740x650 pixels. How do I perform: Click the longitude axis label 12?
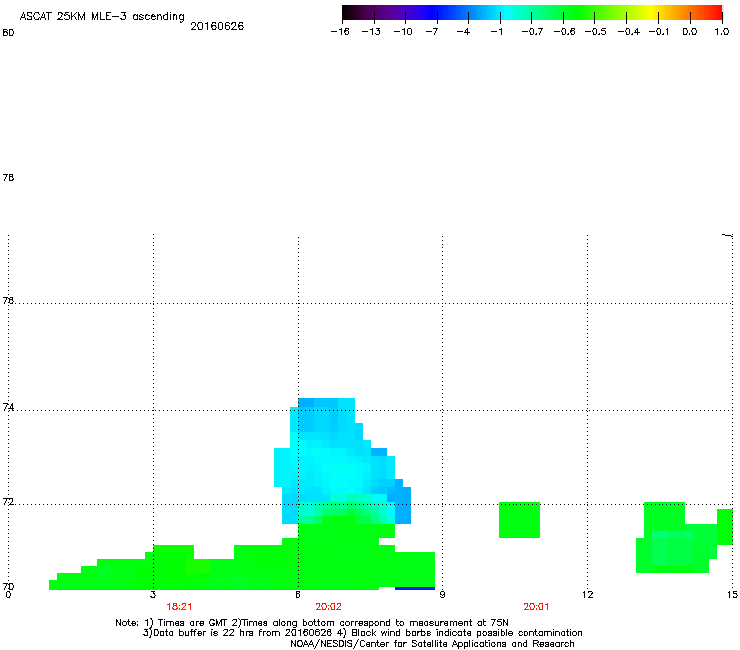(x=587, y=595)
